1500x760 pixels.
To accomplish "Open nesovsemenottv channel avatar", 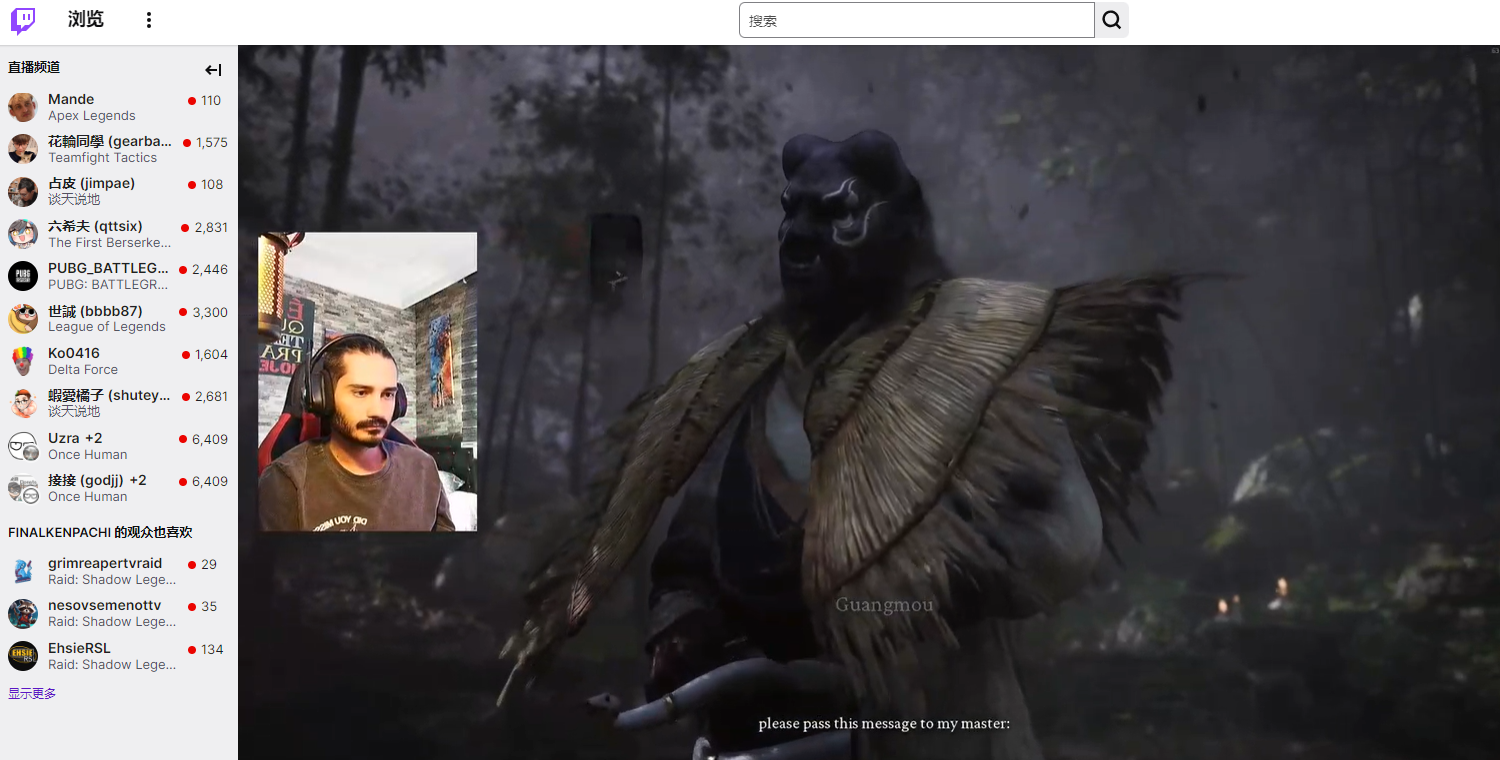I will coord(23,614).
